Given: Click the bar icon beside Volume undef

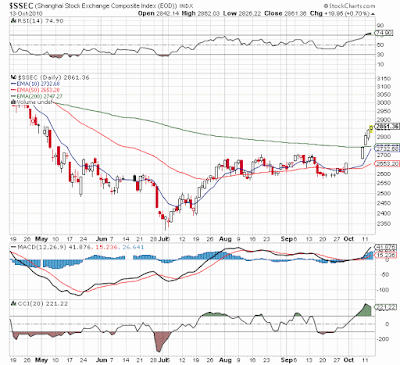Looking at the screenshot, I should click(13, 102).
